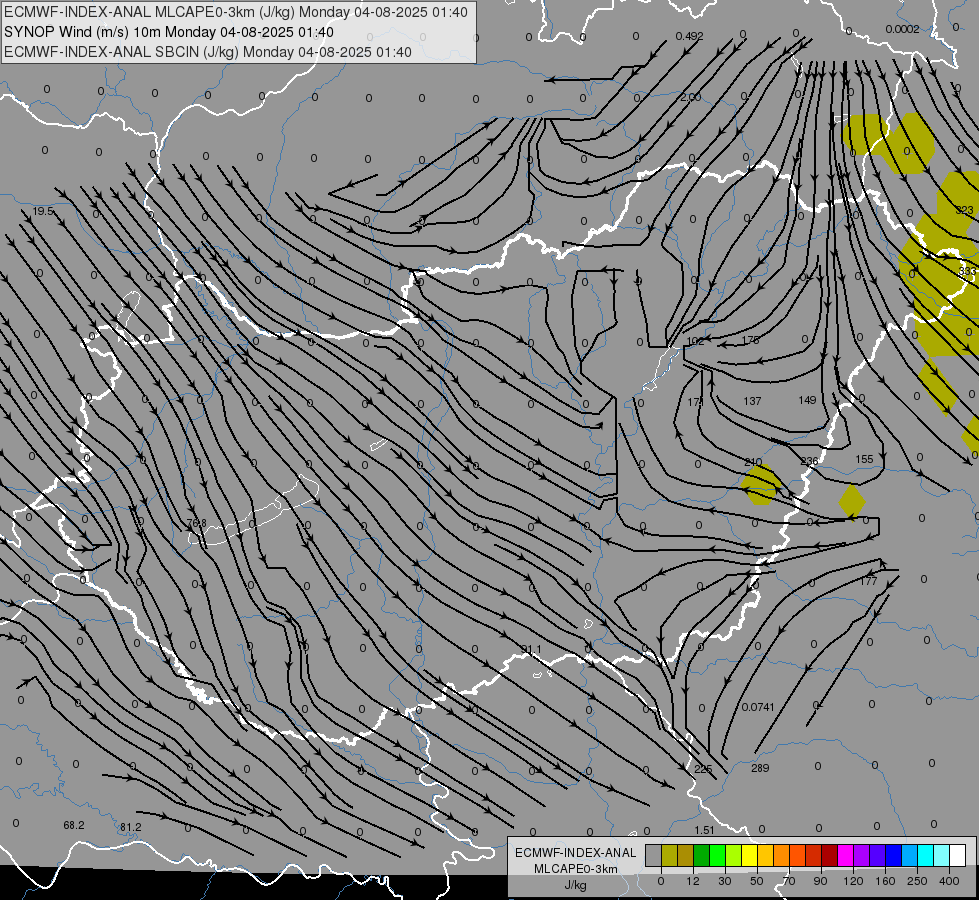Click the legend tick label '70'
This screenshot has height=900, width=979.
click(789, 881)
